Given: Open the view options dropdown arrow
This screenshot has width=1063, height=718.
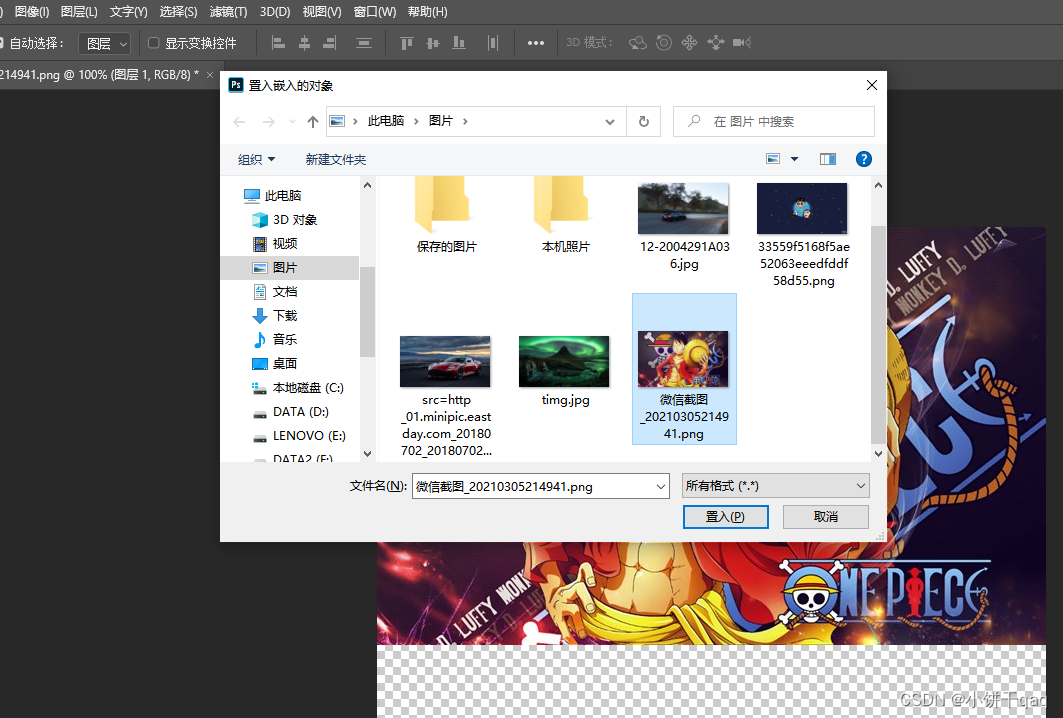Looking at the screenshot, I should click(x=795, y=159).
